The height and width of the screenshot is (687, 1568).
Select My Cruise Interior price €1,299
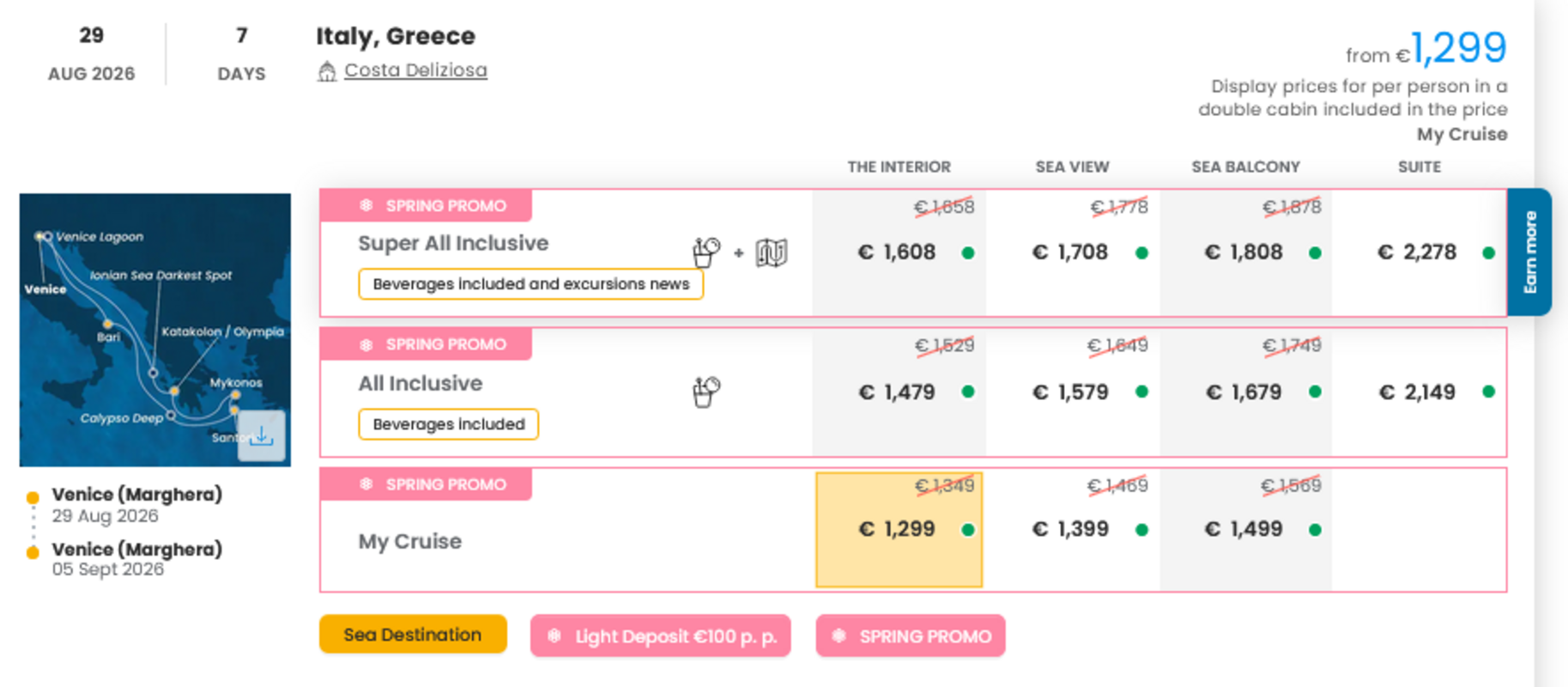[x=899, y=529]
